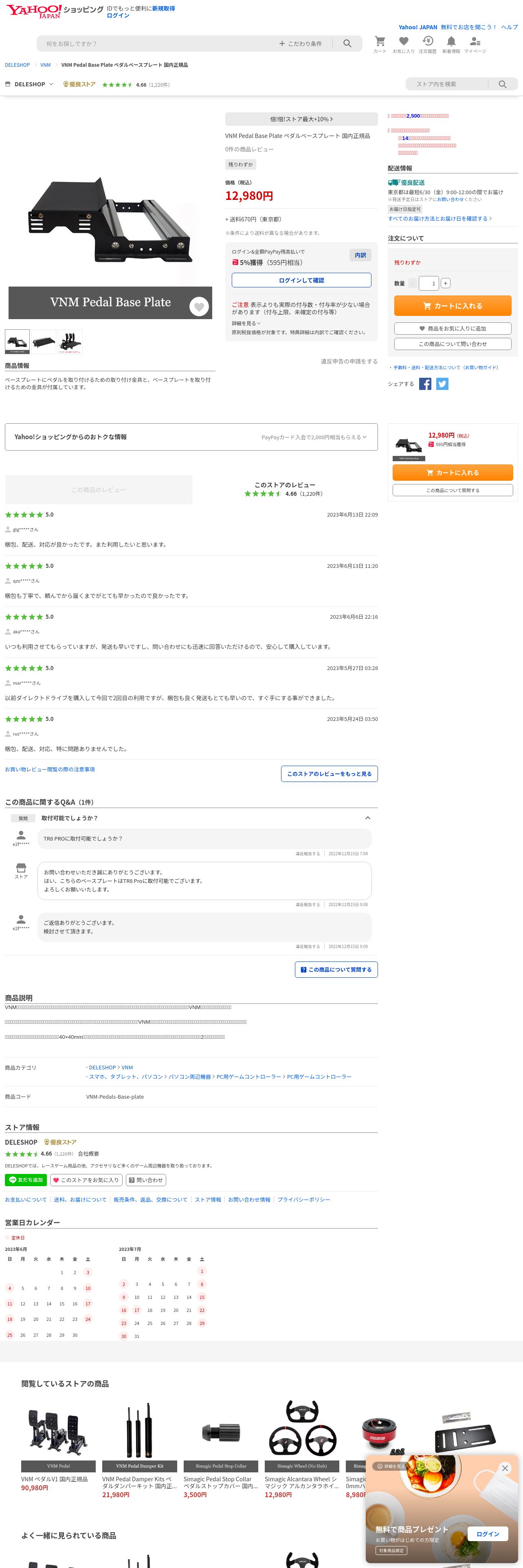Select the second product thumbnail

[44, 342]
